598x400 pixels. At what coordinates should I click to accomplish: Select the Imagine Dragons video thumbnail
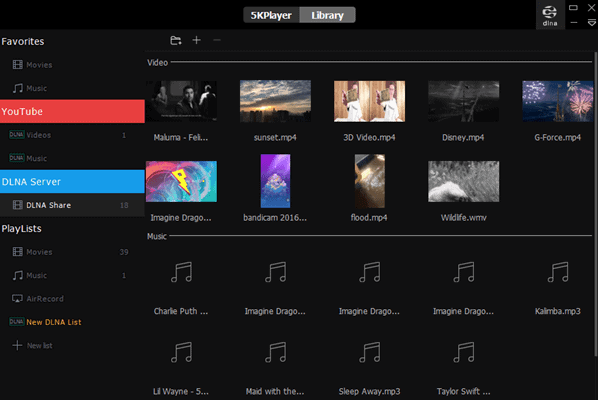pyautogui.click(x=181, y=182)
